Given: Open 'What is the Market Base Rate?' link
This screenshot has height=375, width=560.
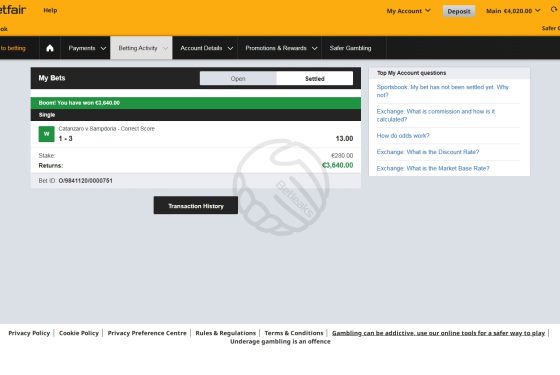Looking at the screenshot, I should click(433, 169).
